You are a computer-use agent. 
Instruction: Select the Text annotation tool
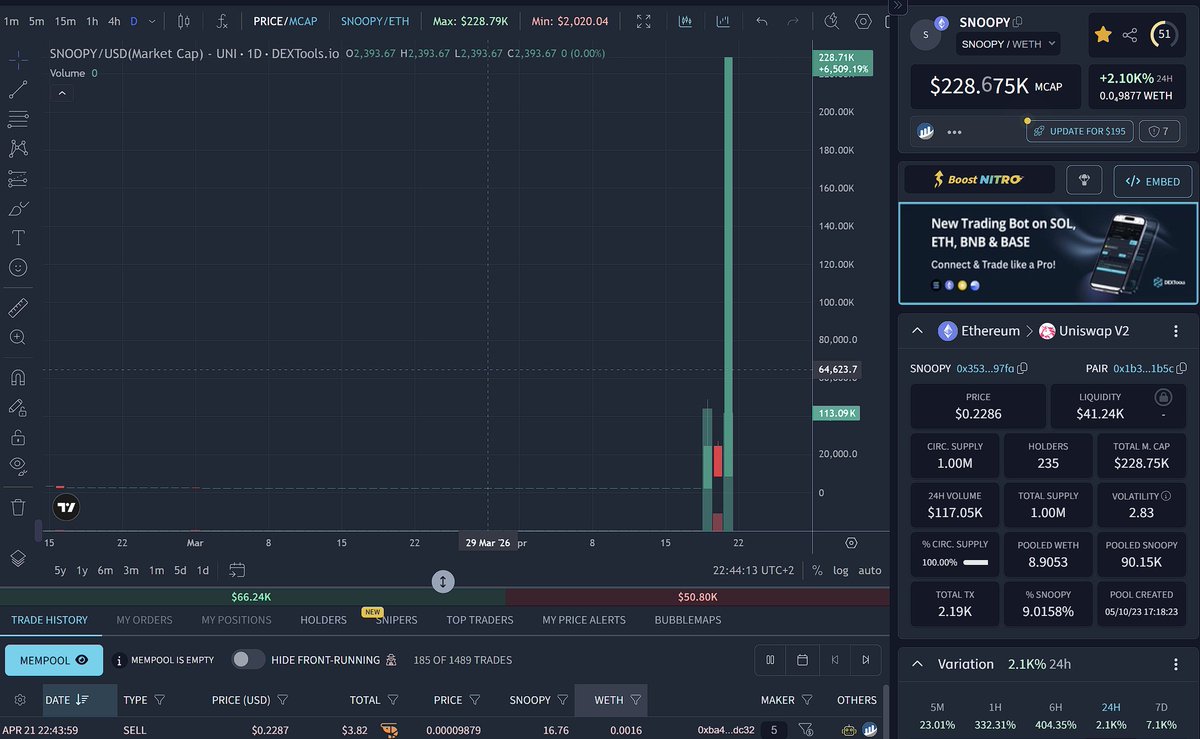pos(18,238)
